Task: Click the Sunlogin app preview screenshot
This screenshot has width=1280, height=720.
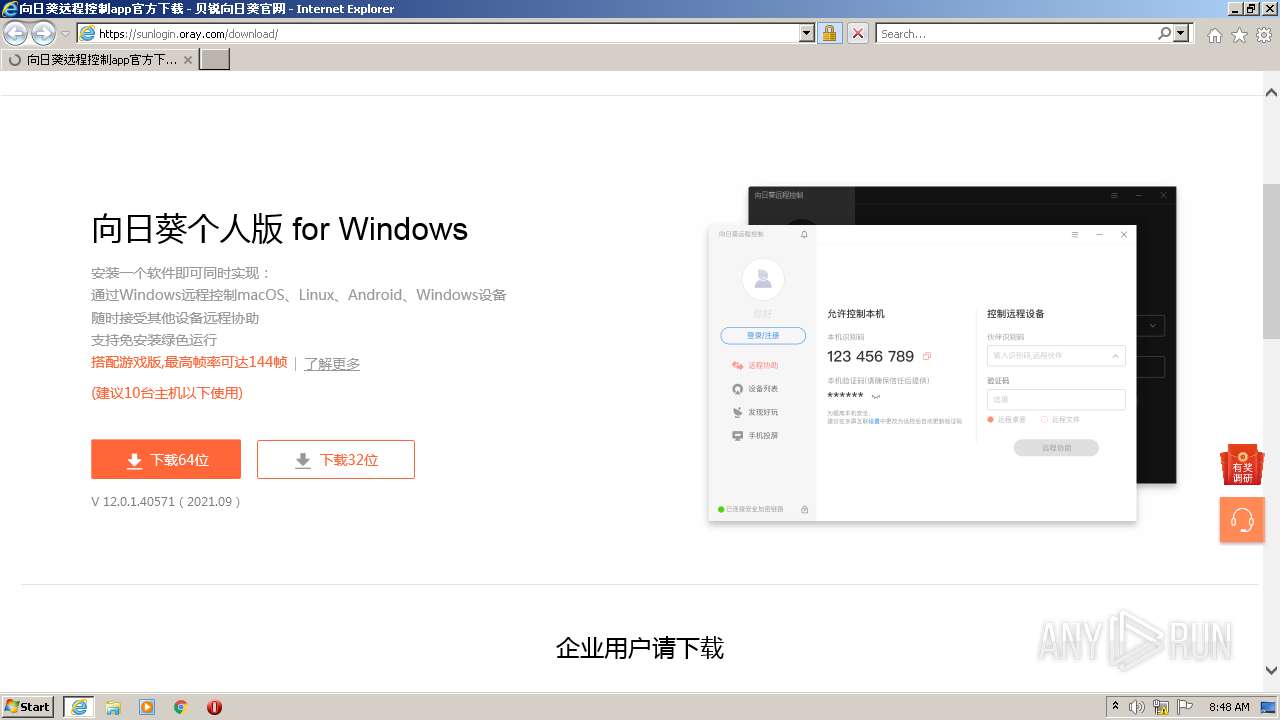Action: (942, 354)
